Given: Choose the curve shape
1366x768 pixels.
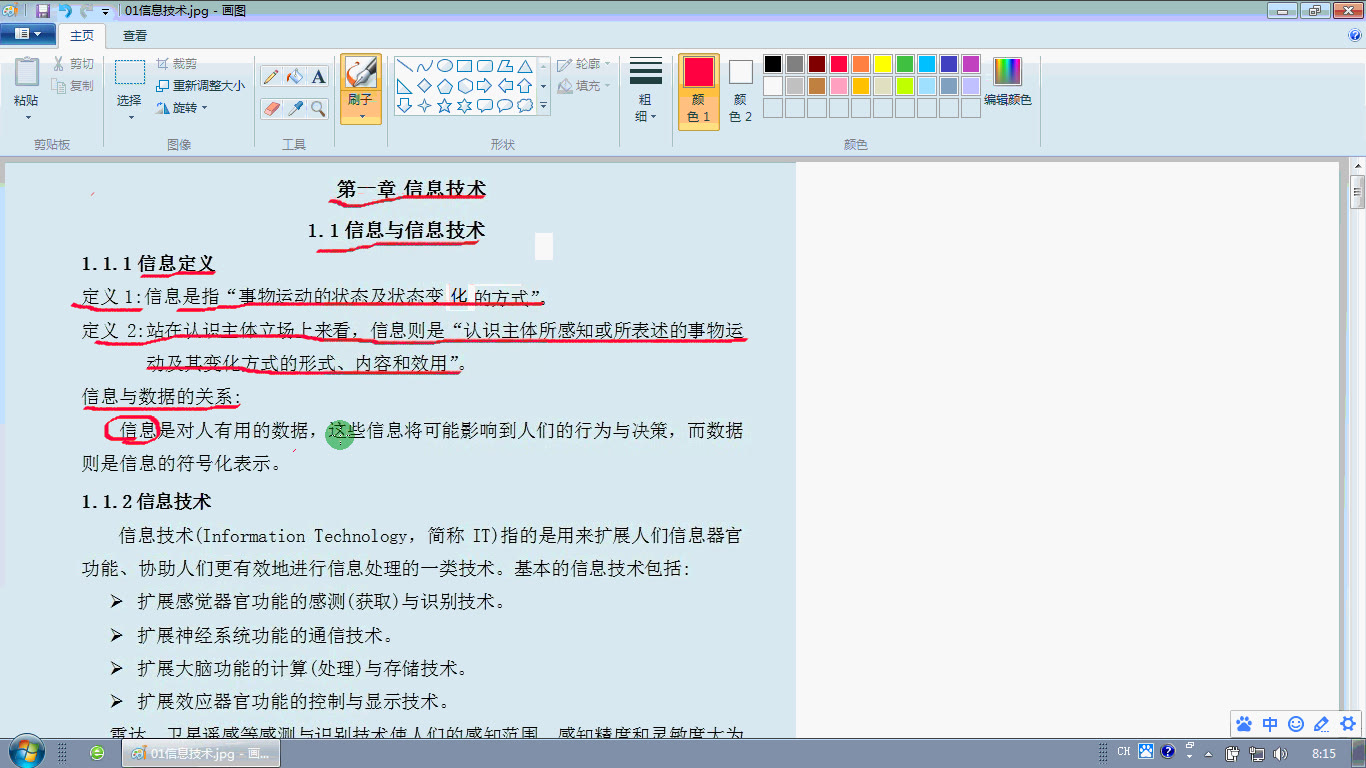Looking at the screenshot, I should pyautogui.click(x=425, y=66).
